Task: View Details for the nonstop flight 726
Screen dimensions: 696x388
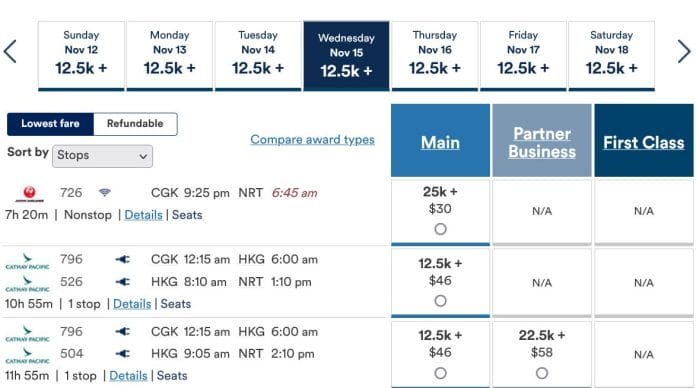Action: [143, 215]
